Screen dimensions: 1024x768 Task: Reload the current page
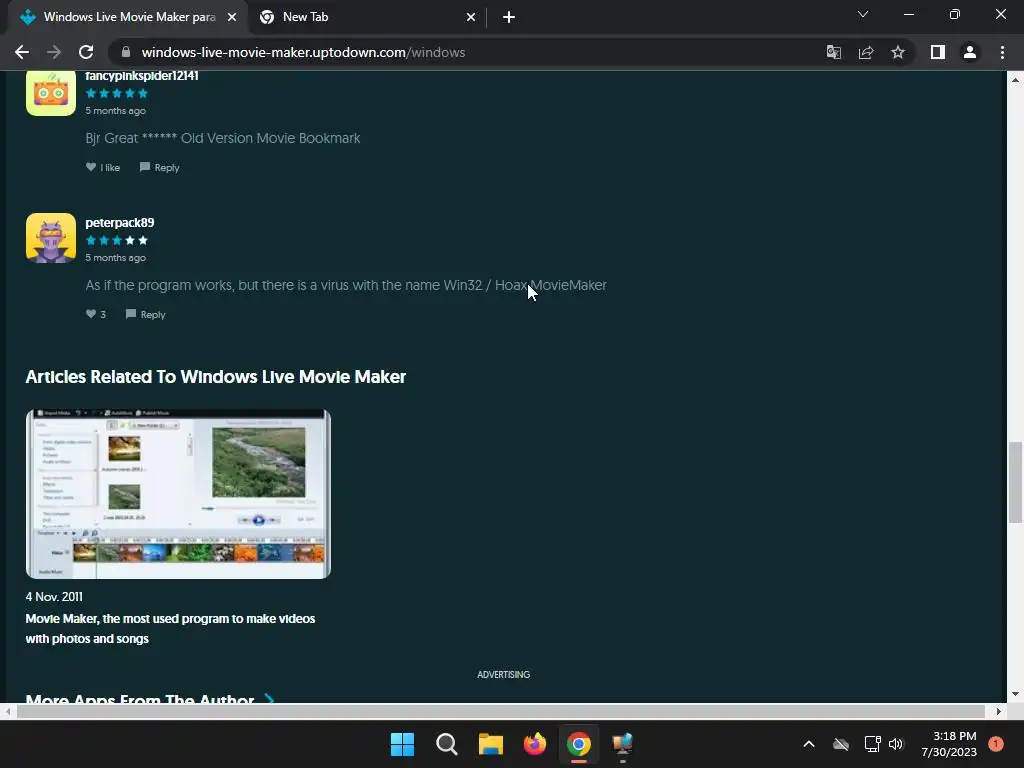[86, 52]
